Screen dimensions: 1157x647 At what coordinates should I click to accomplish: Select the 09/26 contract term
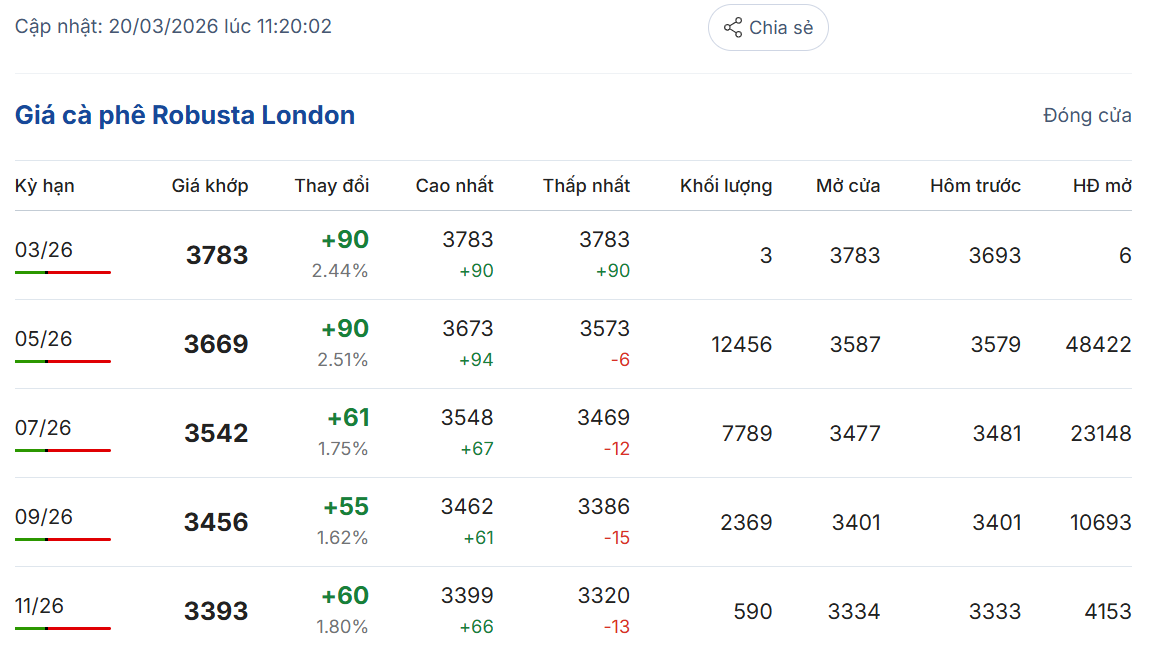[44, 517]
